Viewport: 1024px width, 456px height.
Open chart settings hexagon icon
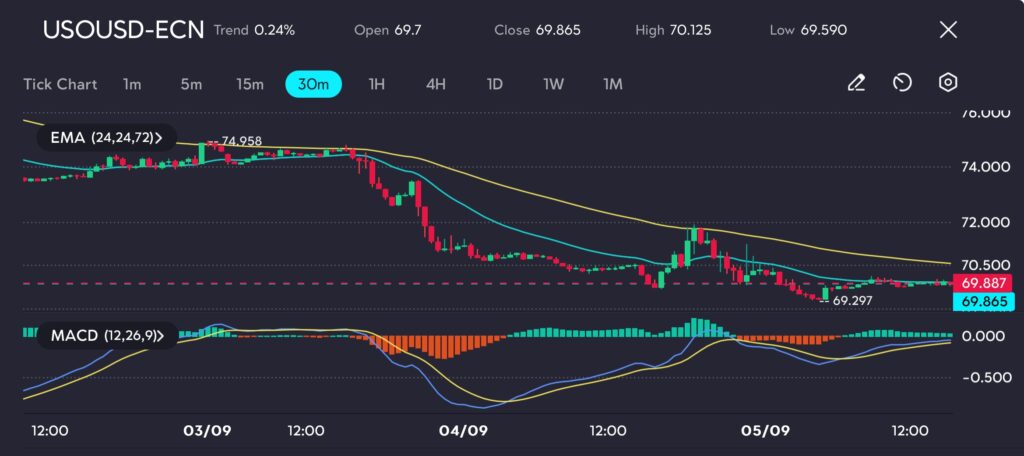coord(948,83)
